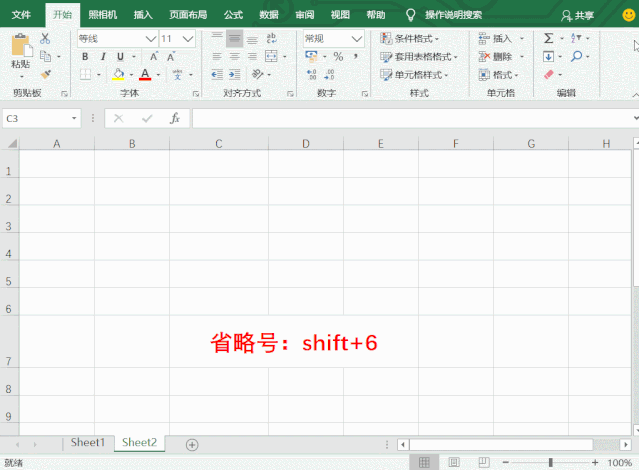Select the Format Painter brush
The image size is (639, 470).
pos(46,74)
